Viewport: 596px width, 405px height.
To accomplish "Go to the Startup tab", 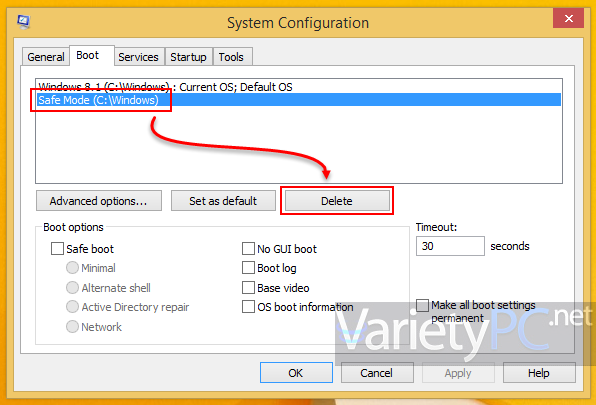I will pyautogui.click(x=188, y=57).
